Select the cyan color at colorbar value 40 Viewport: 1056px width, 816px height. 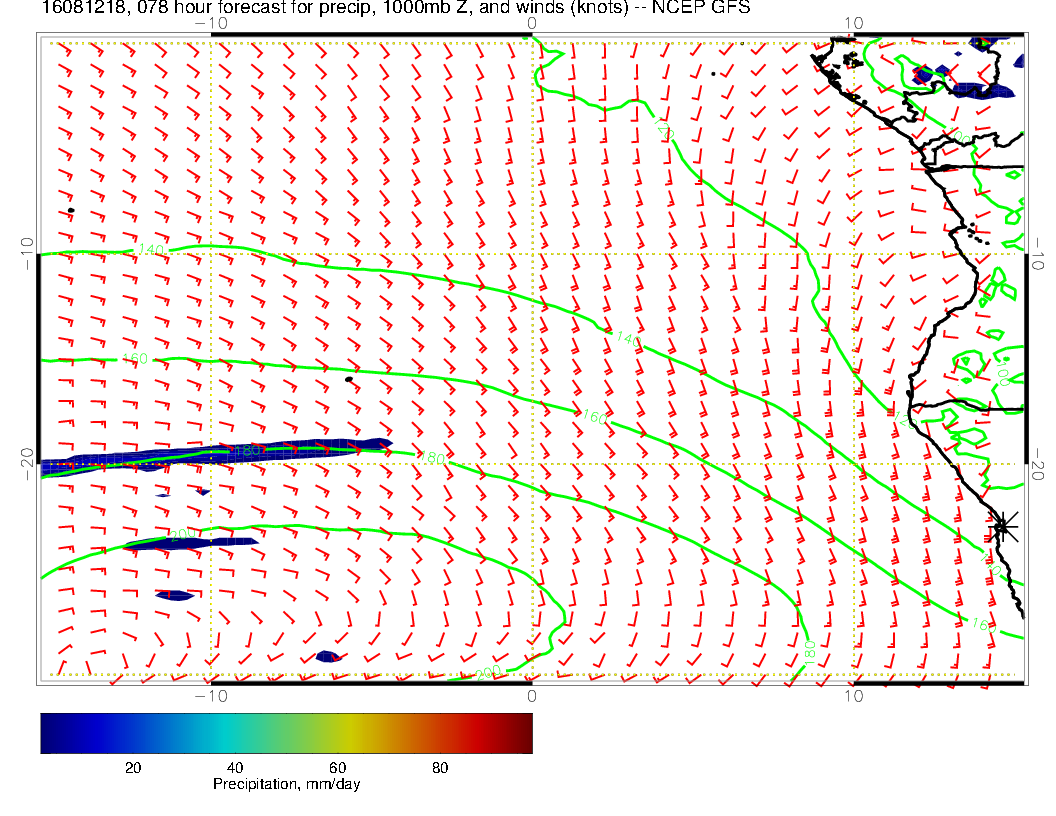[232, 733]
